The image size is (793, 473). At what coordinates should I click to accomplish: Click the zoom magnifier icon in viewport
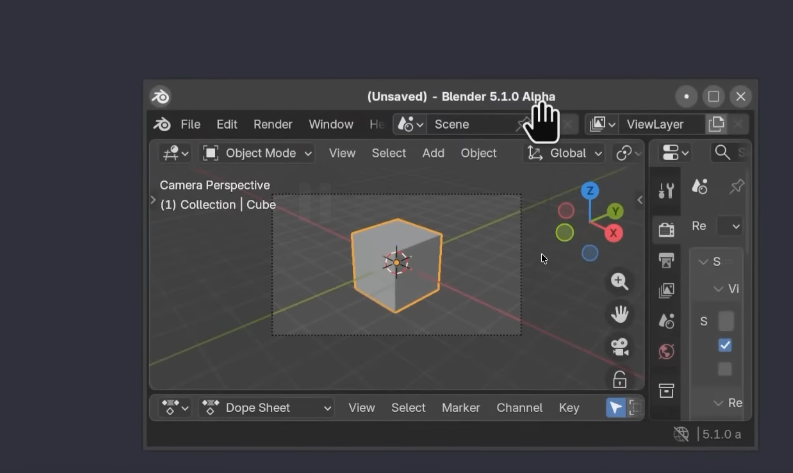coord(620,281)
